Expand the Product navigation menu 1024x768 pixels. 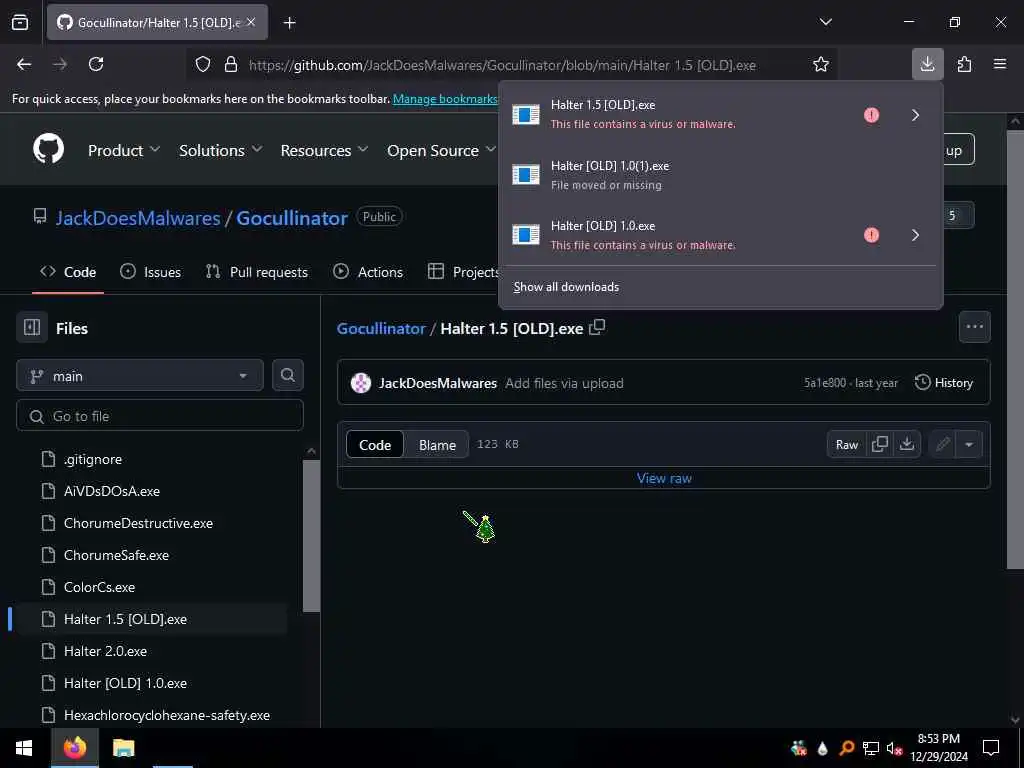pos(124,150)
